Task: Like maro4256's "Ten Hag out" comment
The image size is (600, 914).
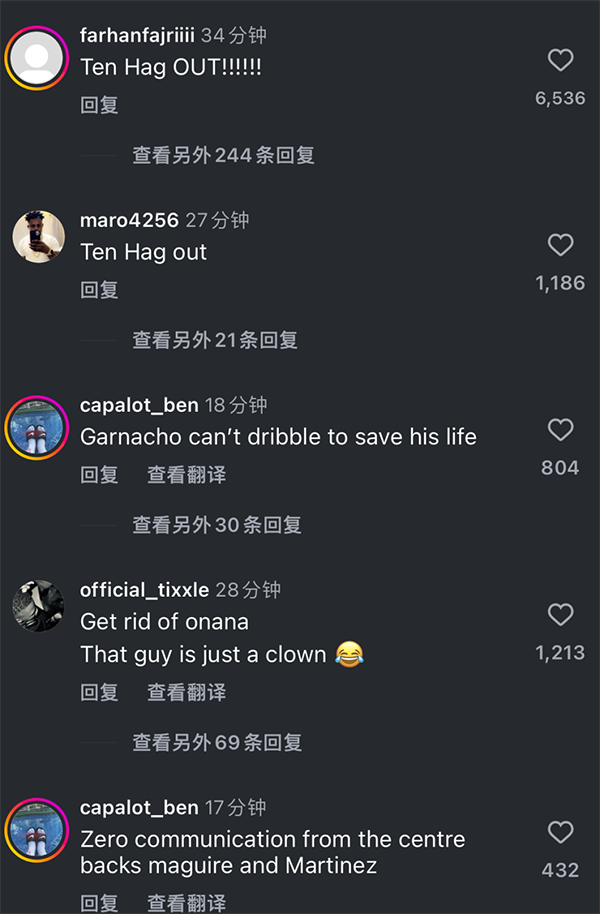Action: (x=561, y=245)
